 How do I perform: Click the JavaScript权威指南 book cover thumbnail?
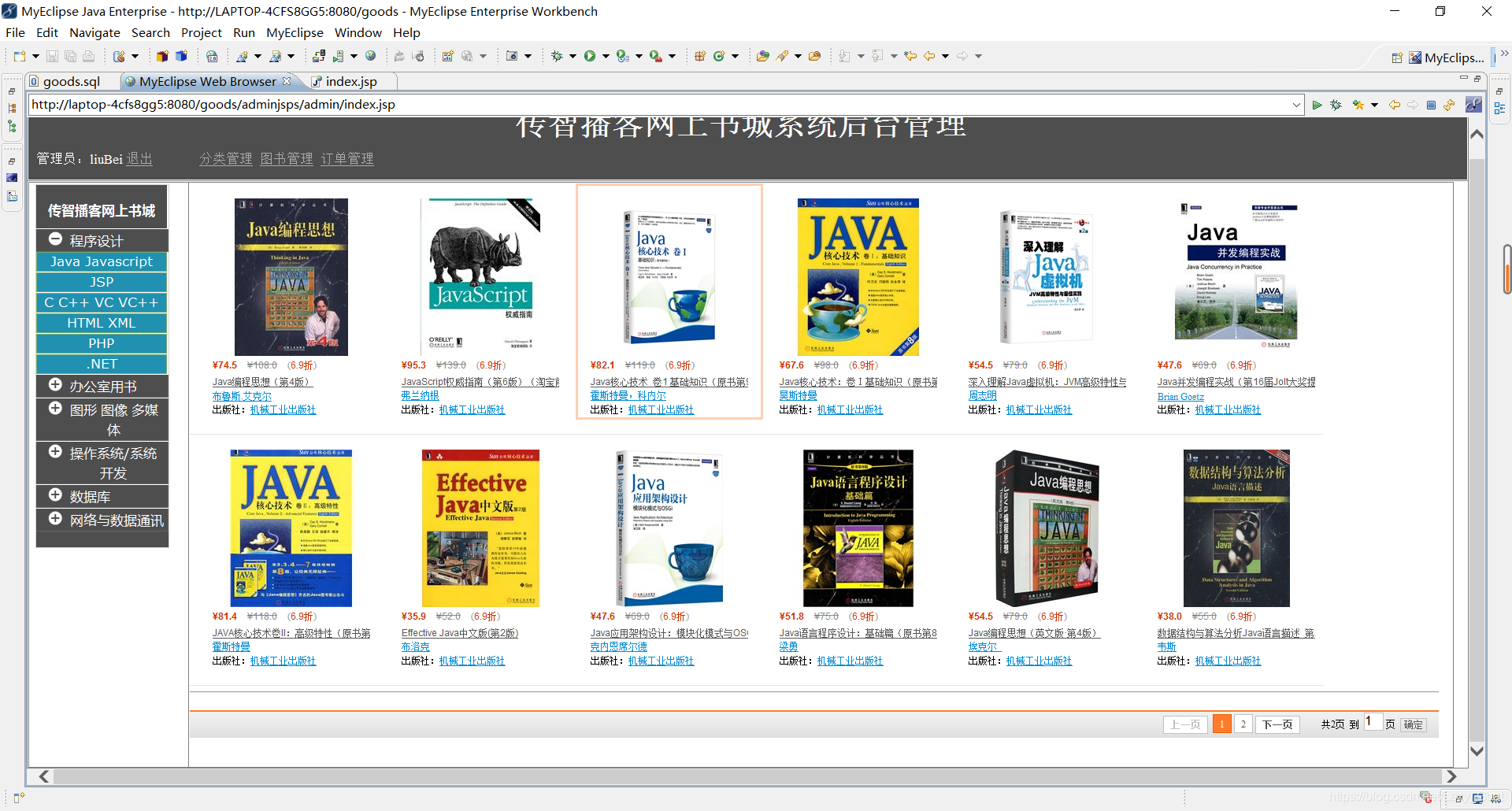(480, 276)
